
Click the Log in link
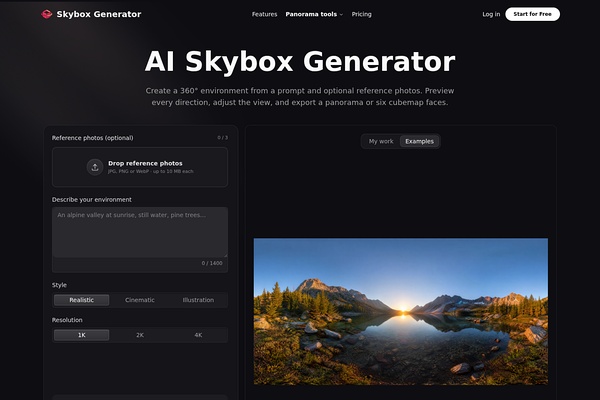click(x=491, y=14)
